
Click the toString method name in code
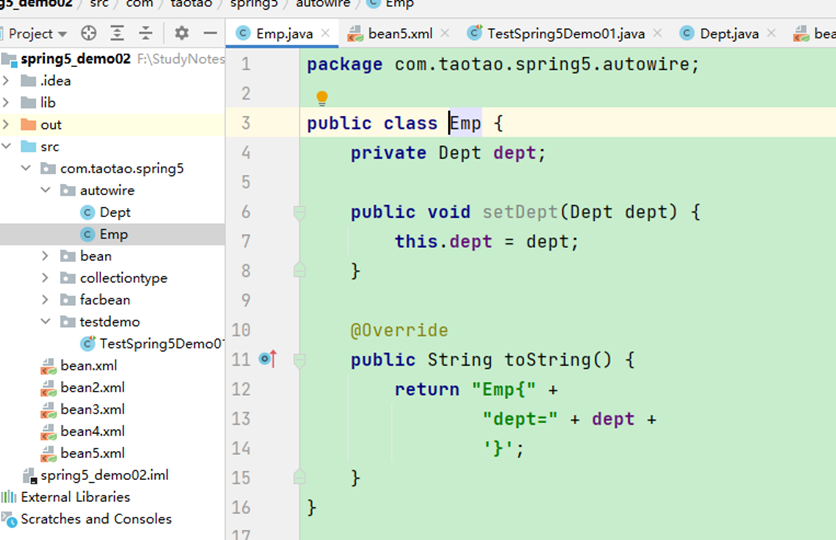coord(548,360)
